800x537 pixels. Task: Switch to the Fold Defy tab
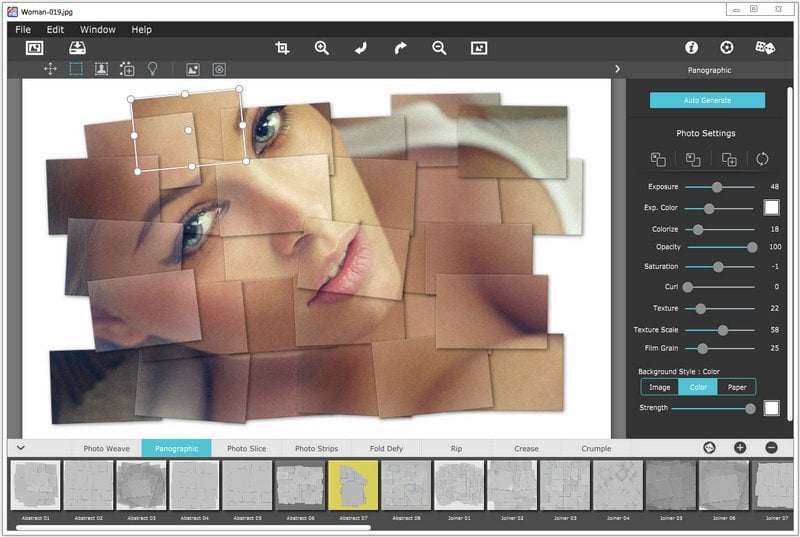(386, 448)
